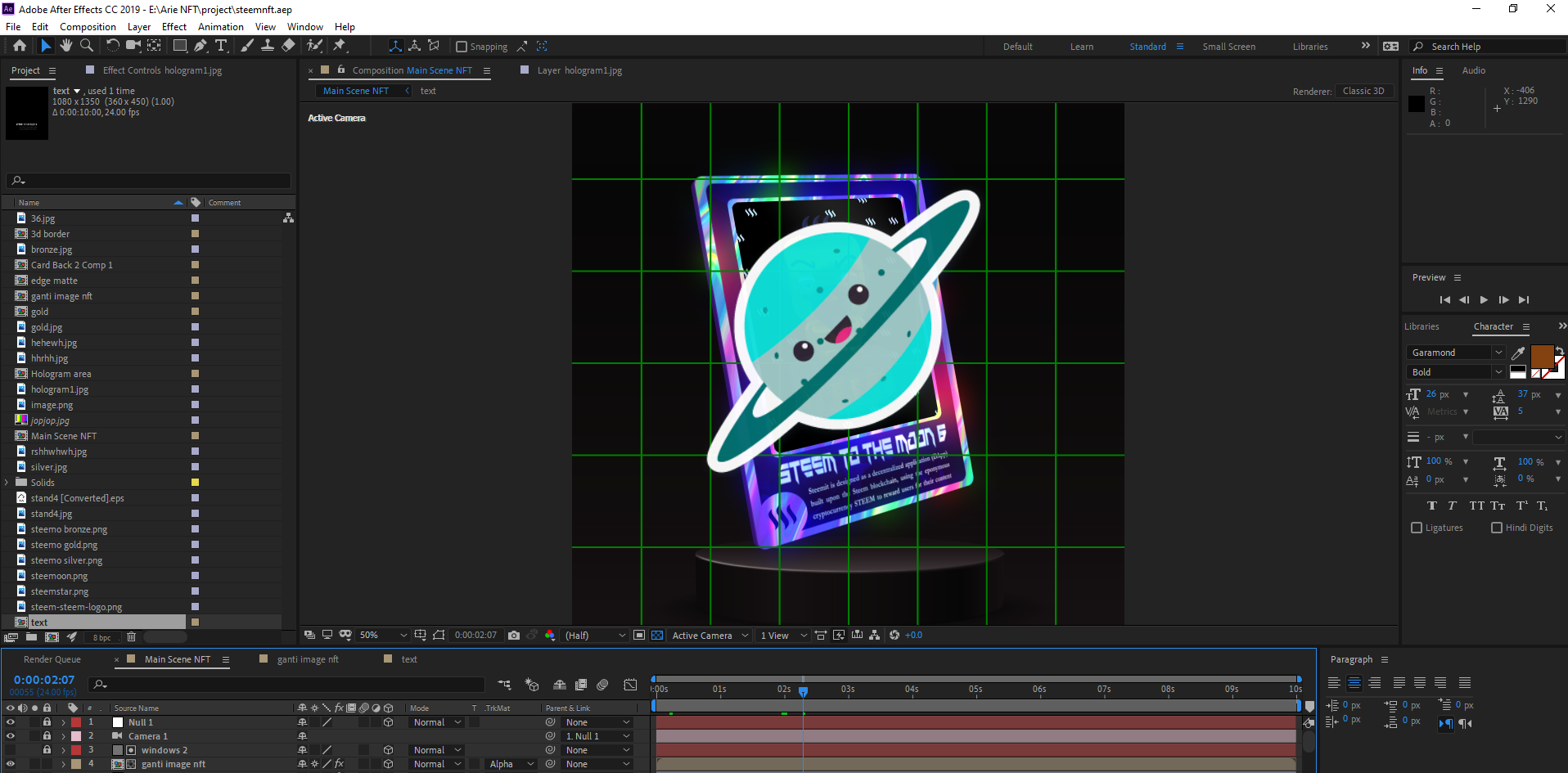Toggle the transparency grid button
The height and width of the screenshot is (773, 1568).
657,636
